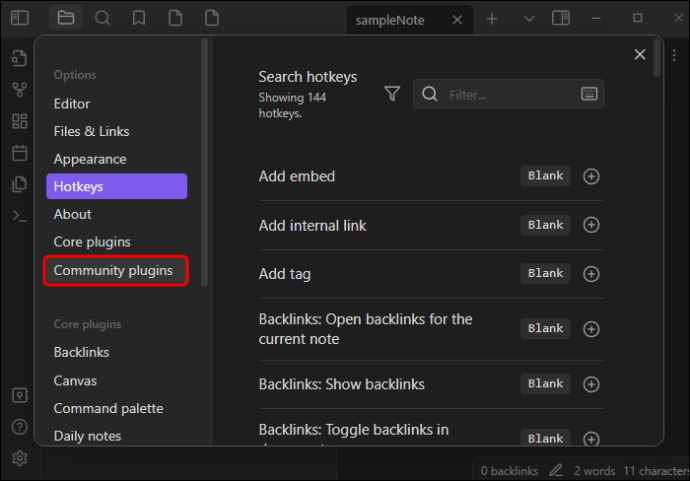Click Blank label for Open backlinks for current note
690x481 pixels.
coord(545,328)
